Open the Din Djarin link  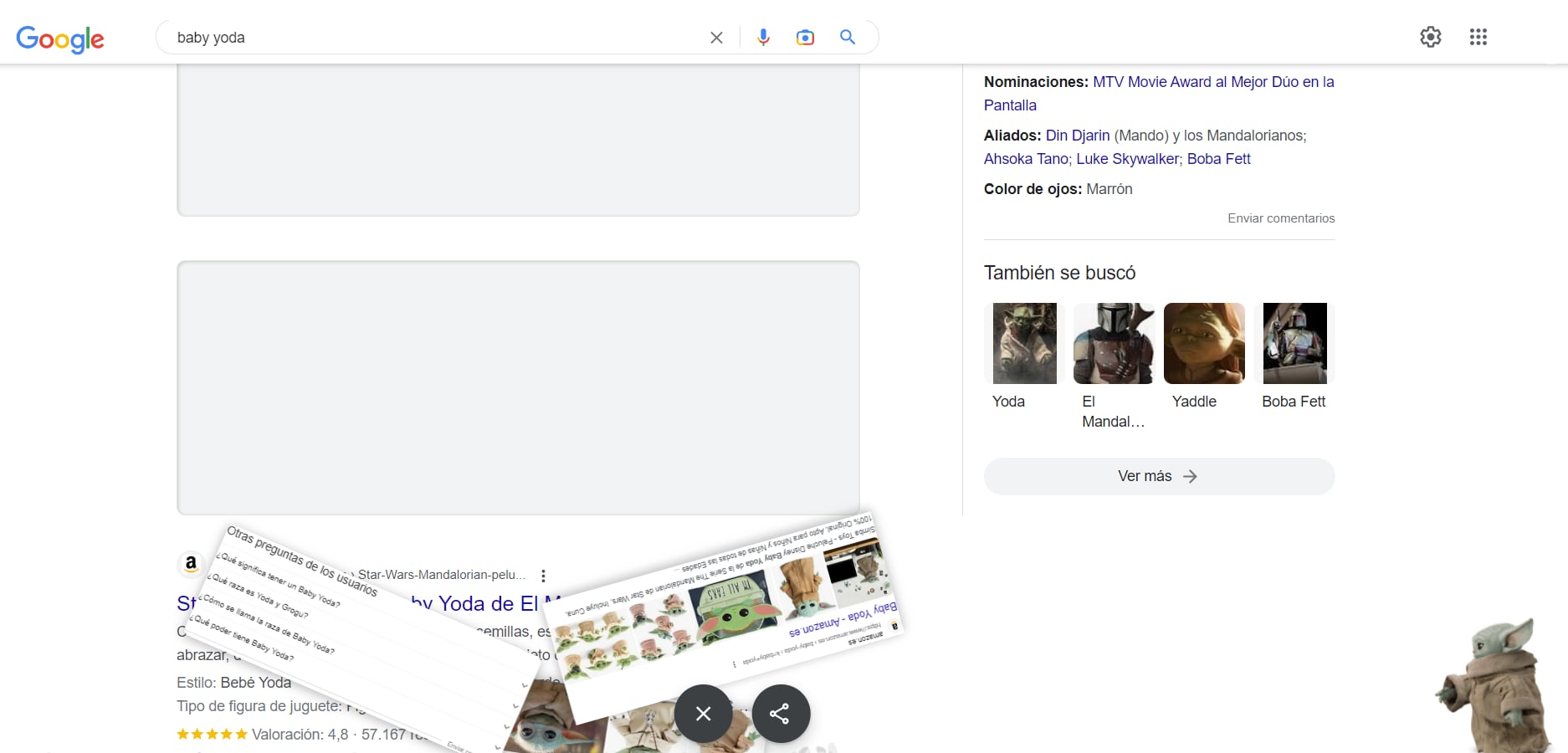pos(1078,136)
